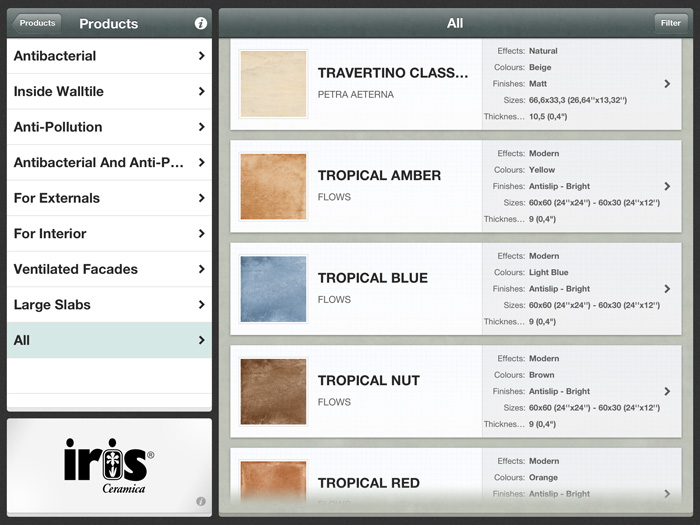Expand the Inside Walltile category chevron
This screenshot has height=525, width=700.
(201, 92)
